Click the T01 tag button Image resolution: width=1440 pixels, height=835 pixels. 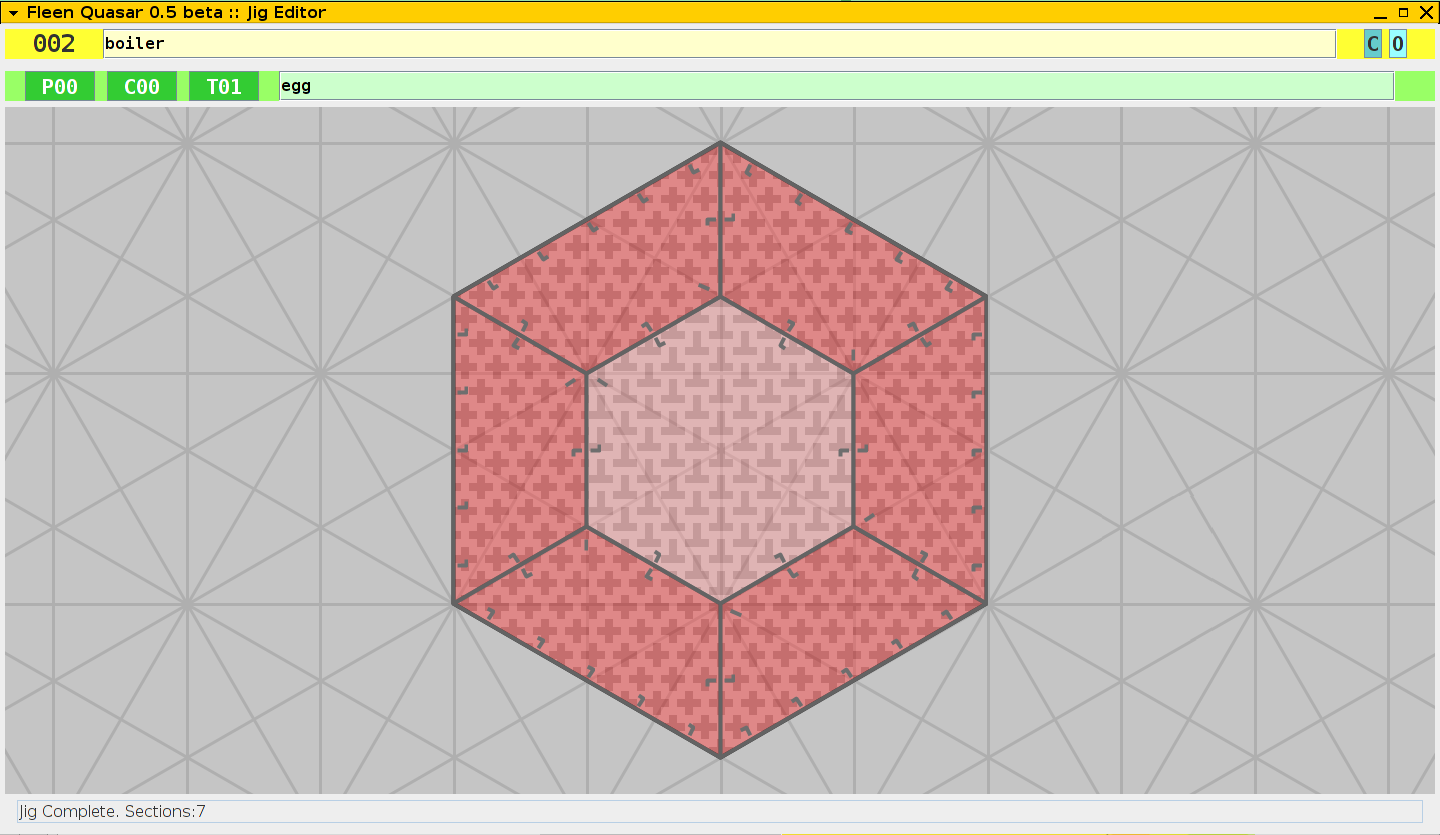[224, 87]
